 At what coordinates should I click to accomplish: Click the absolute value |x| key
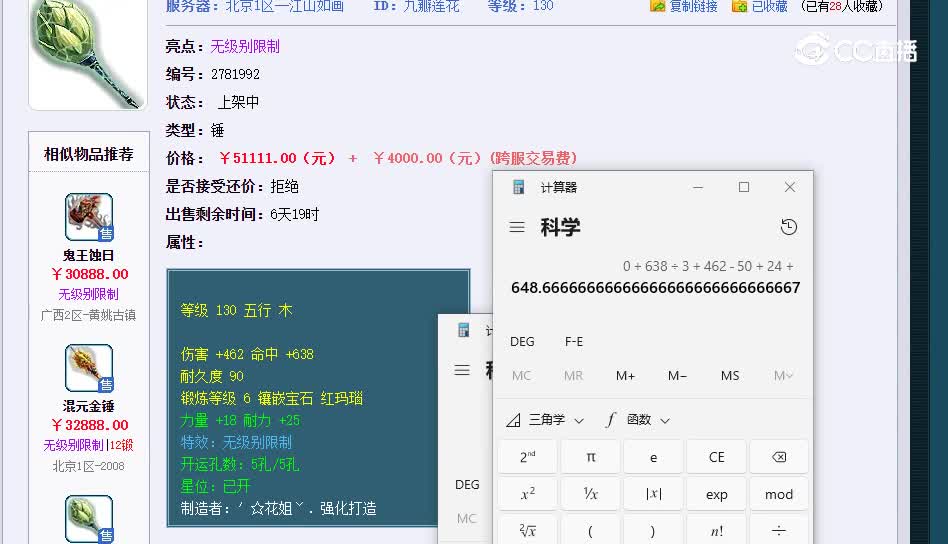point(654,494)
